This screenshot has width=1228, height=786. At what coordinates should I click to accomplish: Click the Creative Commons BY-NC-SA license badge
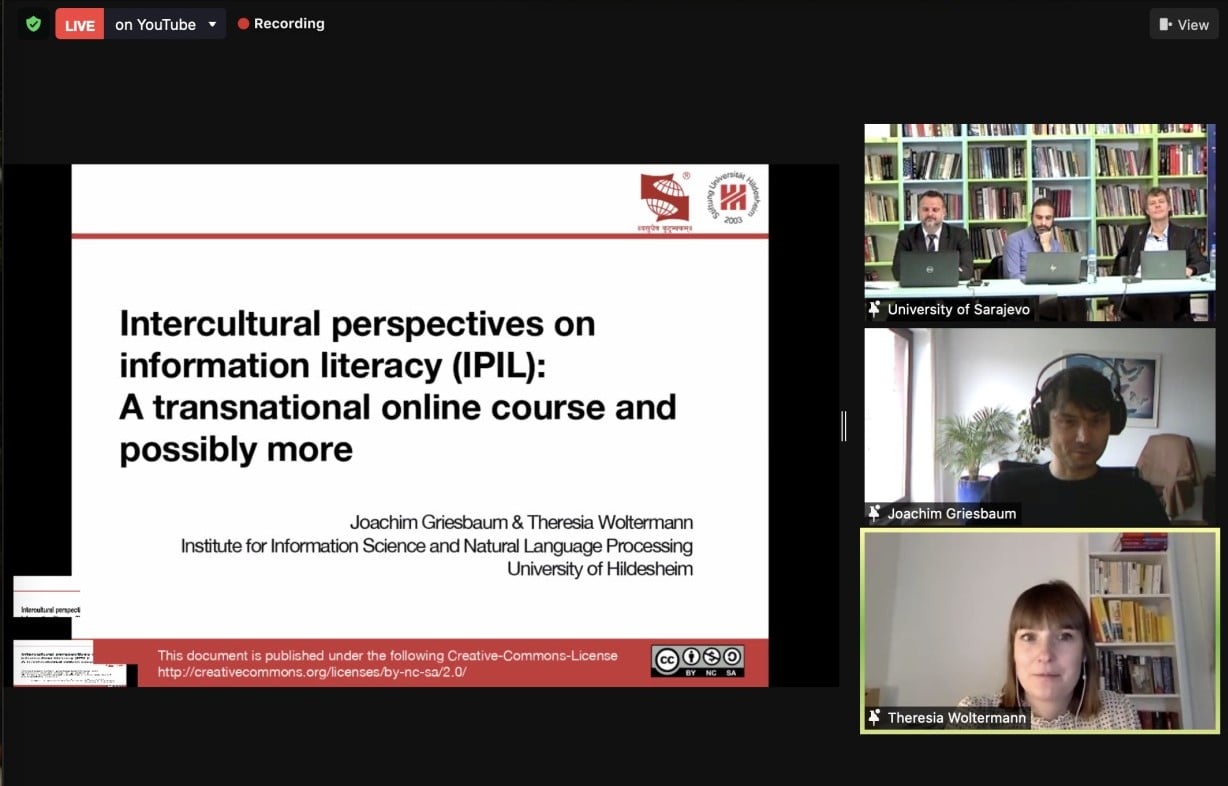click(x=698, y=661)
